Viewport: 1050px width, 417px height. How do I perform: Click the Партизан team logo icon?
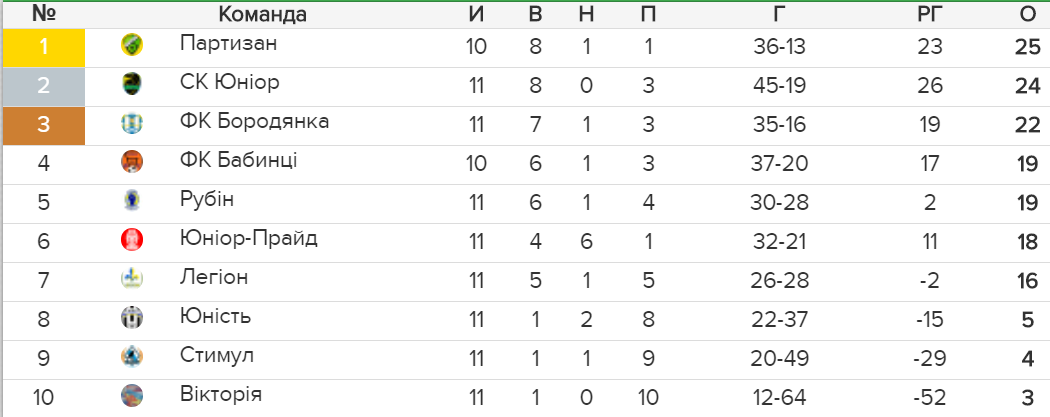point(132,46)
